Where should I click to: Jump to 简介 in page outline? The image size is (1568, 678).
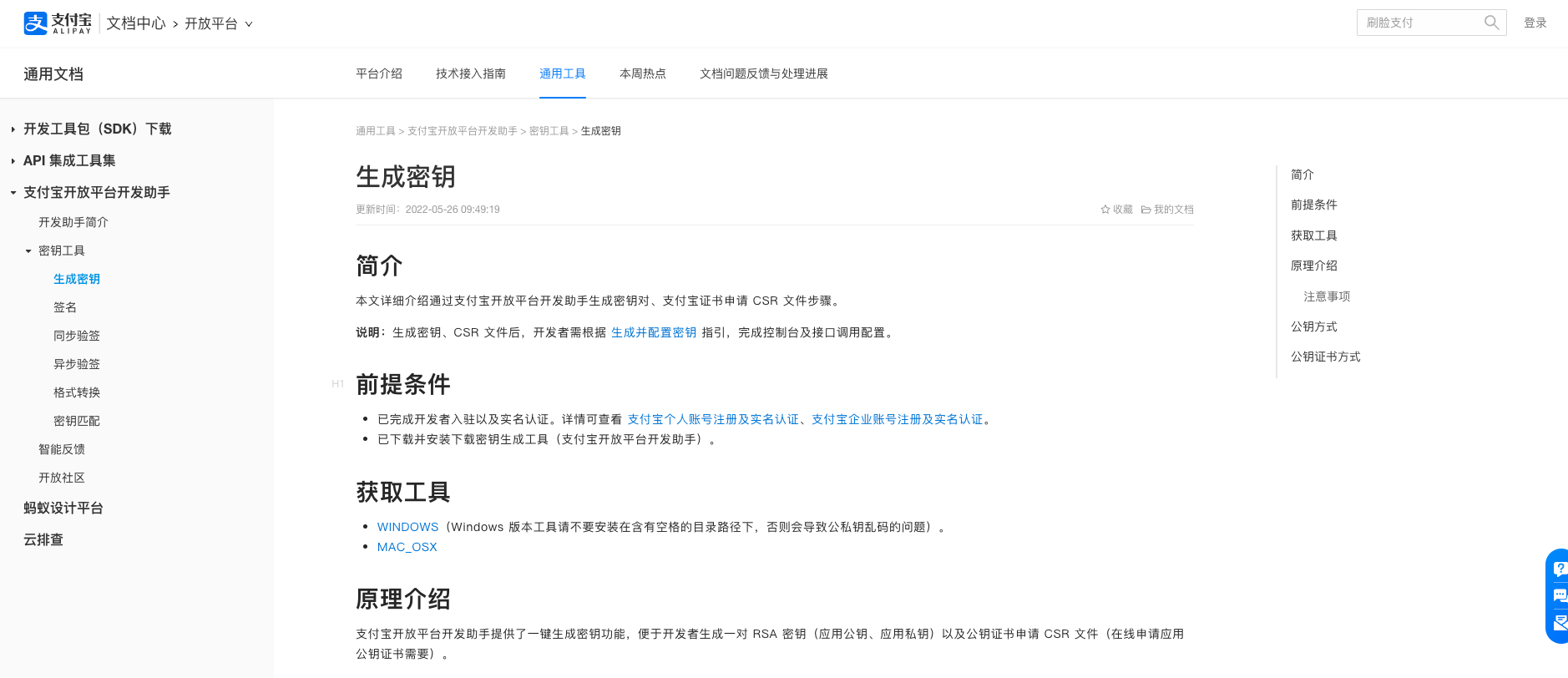coord(1302,175)
